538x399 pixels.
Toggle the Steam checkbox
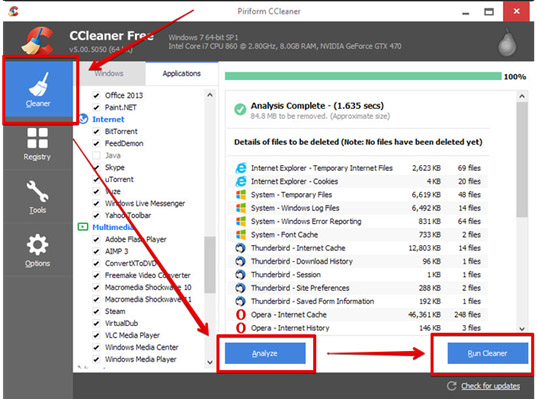(96, 311)
